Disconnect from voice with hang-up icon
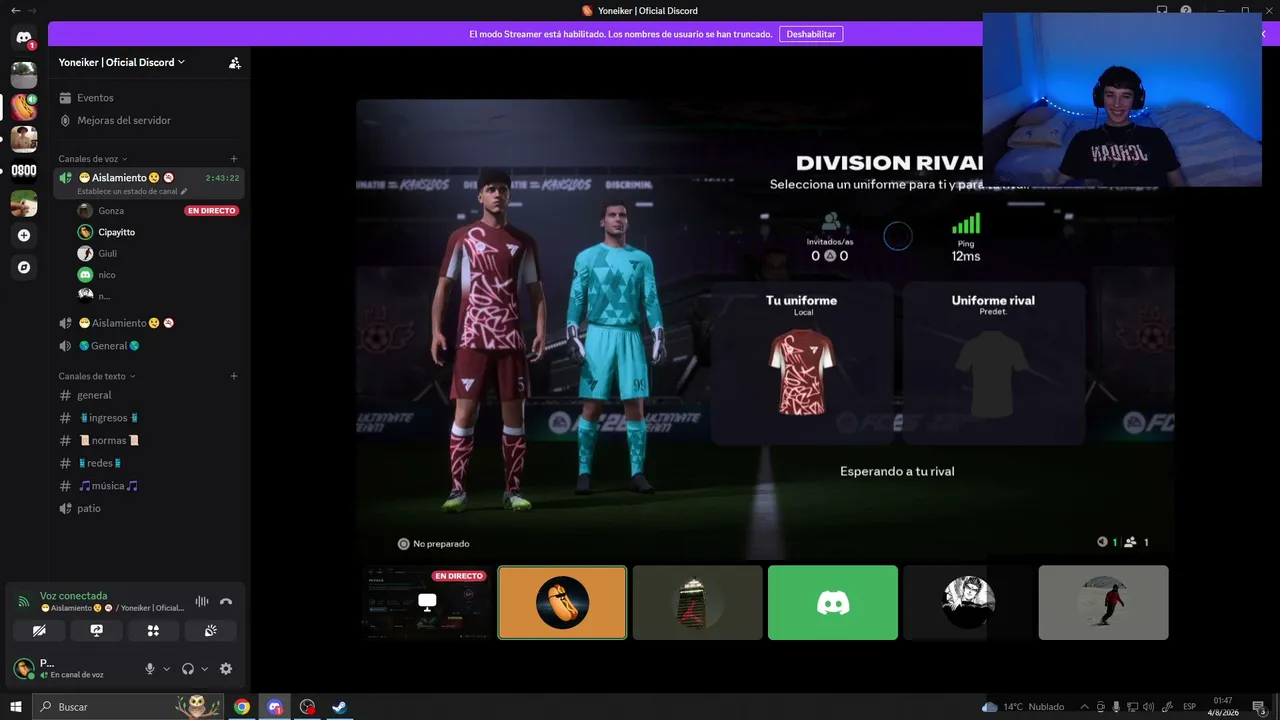The height and width of the screenshot is (720, 1280). pyautogui.click(x=226, y=602)
